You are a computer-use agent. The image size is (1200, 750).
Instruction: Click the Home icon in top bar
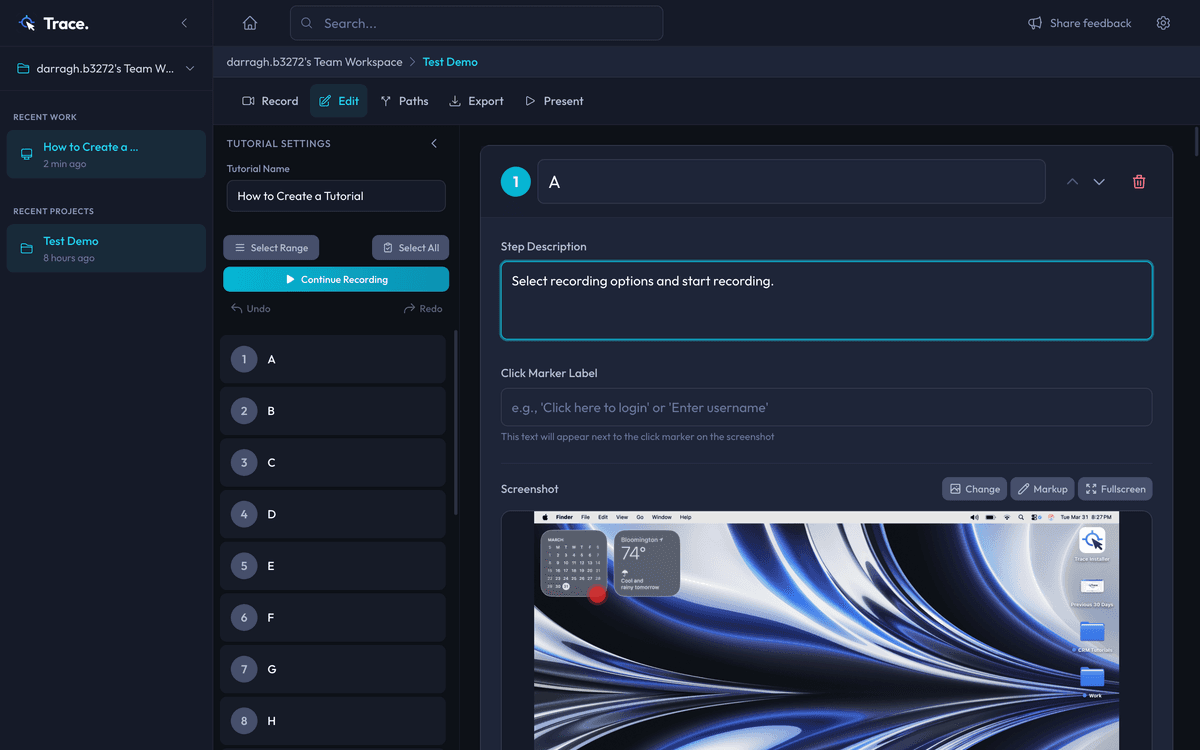(250, 23)
